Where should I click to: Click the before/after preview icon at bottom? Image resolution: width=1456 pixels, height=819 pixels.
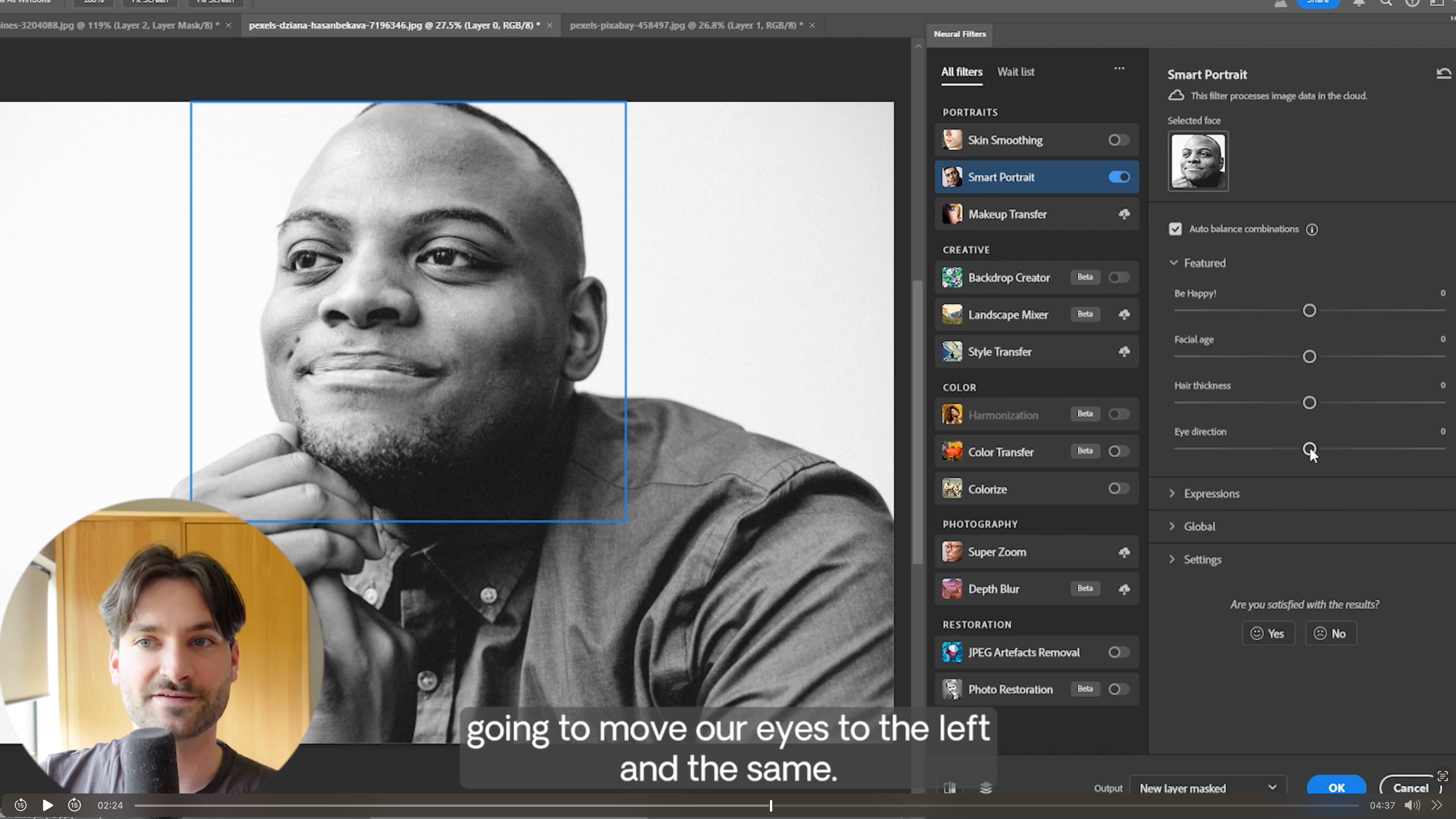(x=949, y=787)
